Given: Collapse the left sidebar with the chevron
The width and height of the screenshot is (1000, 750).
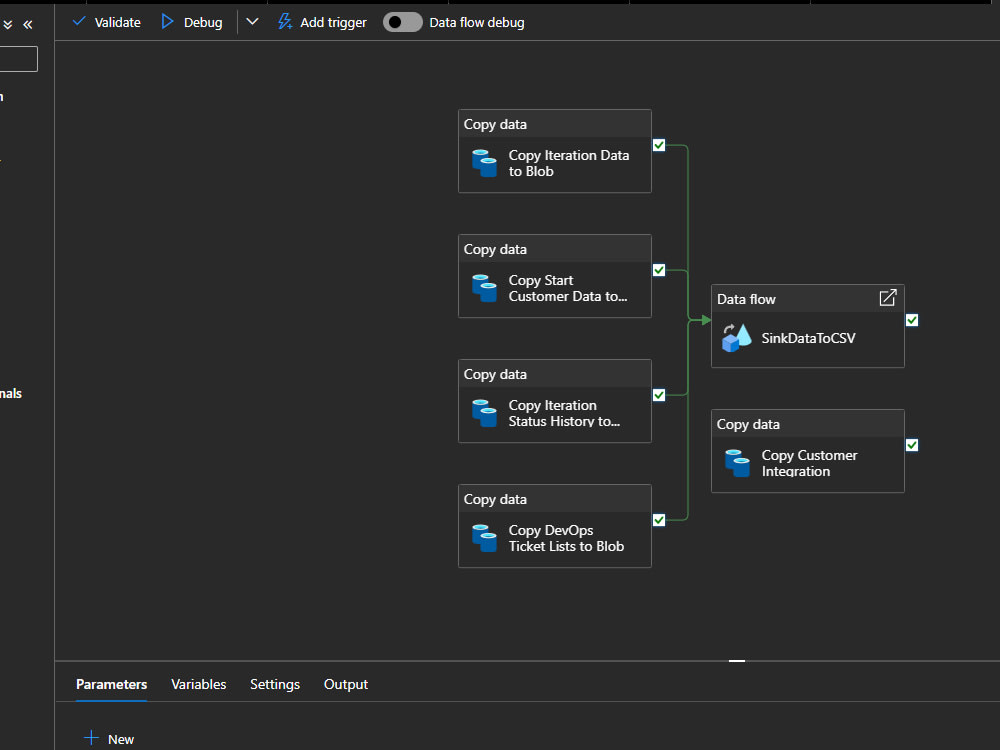Looking at the screenshot, I should coord(28,23).
